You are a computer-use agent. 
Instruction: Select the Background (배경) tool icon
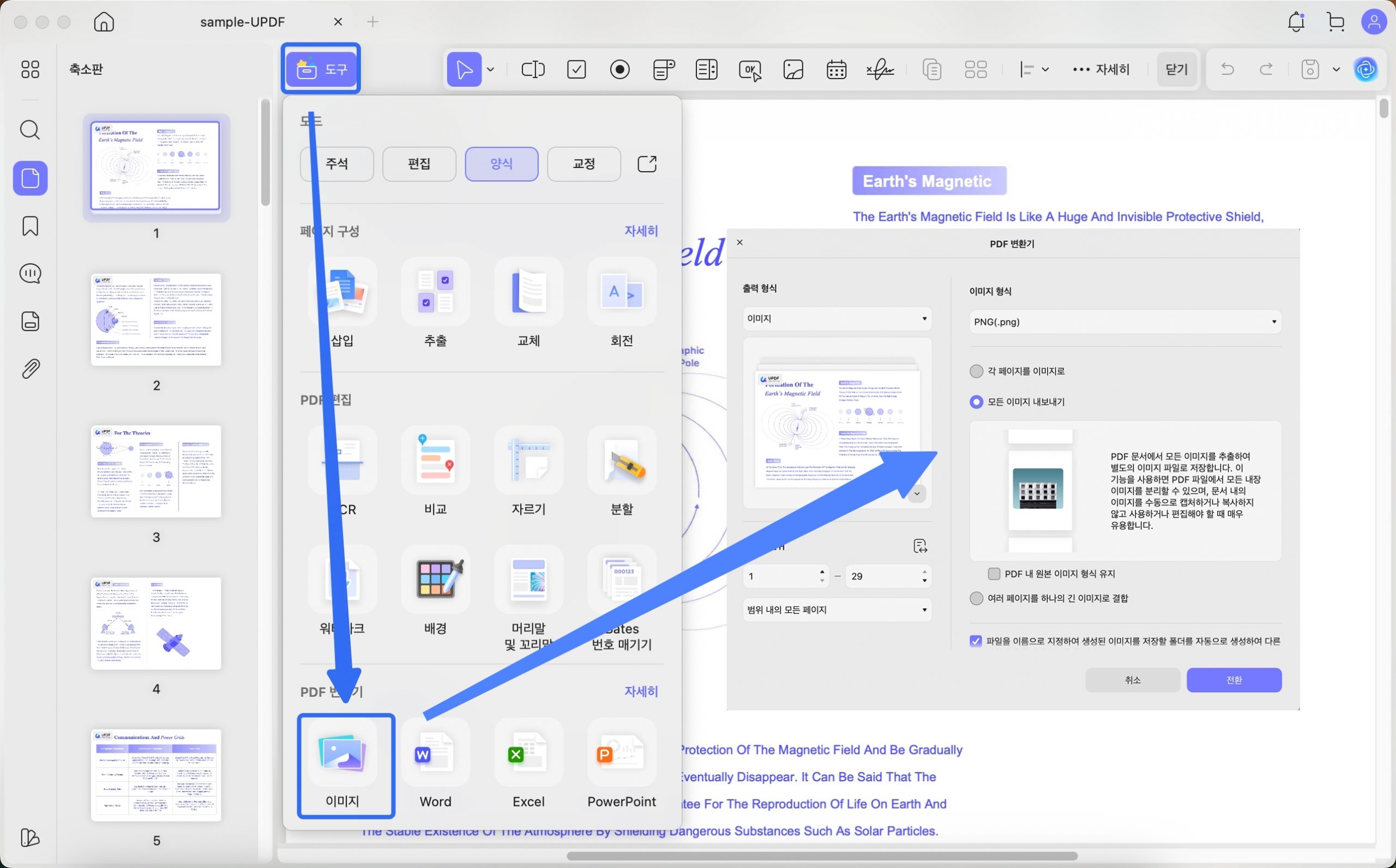435,580
